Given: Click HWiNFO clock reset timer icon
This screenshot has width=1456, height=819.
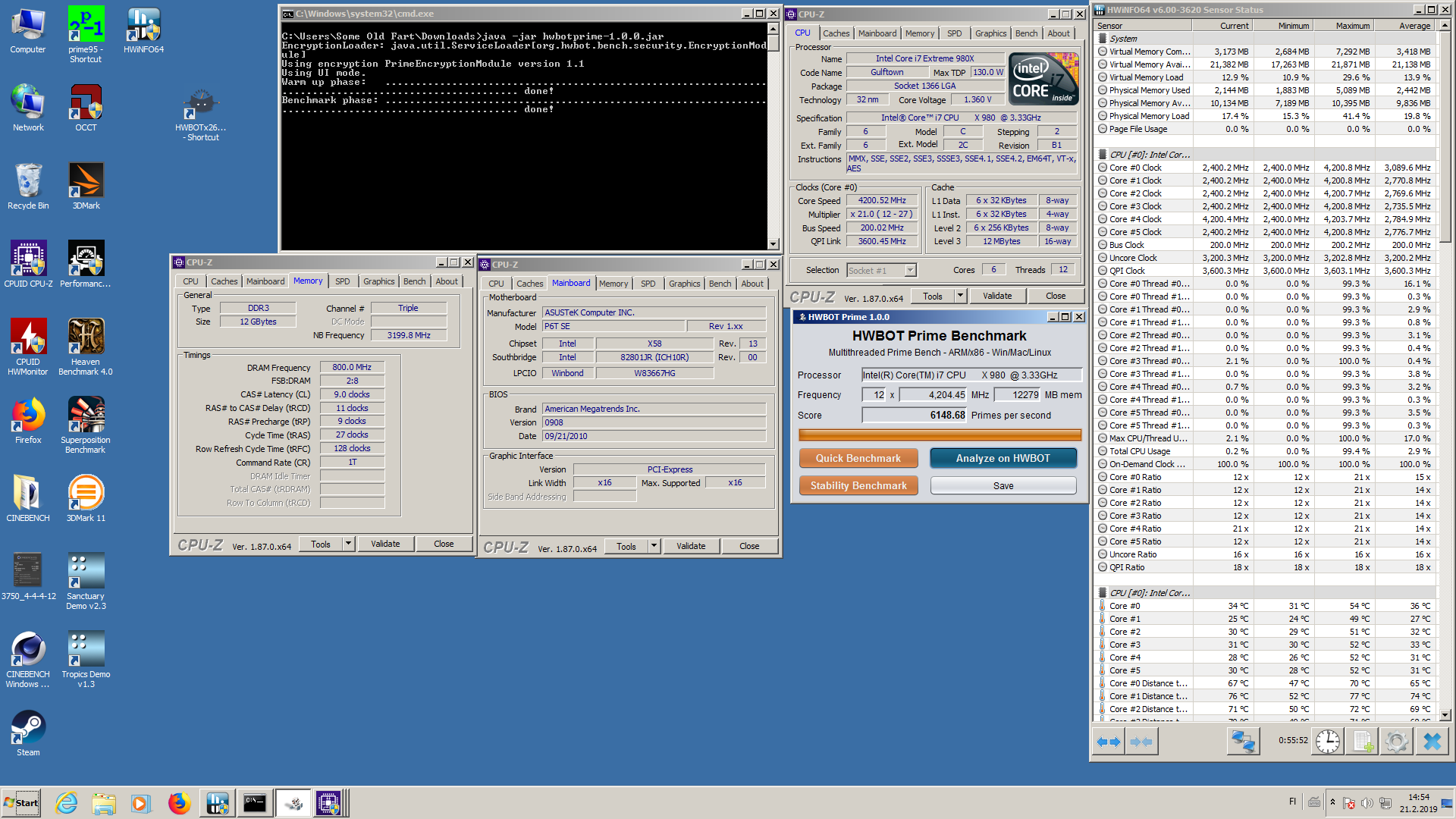Looking at the screenshot, I should tap(1328, 742).
